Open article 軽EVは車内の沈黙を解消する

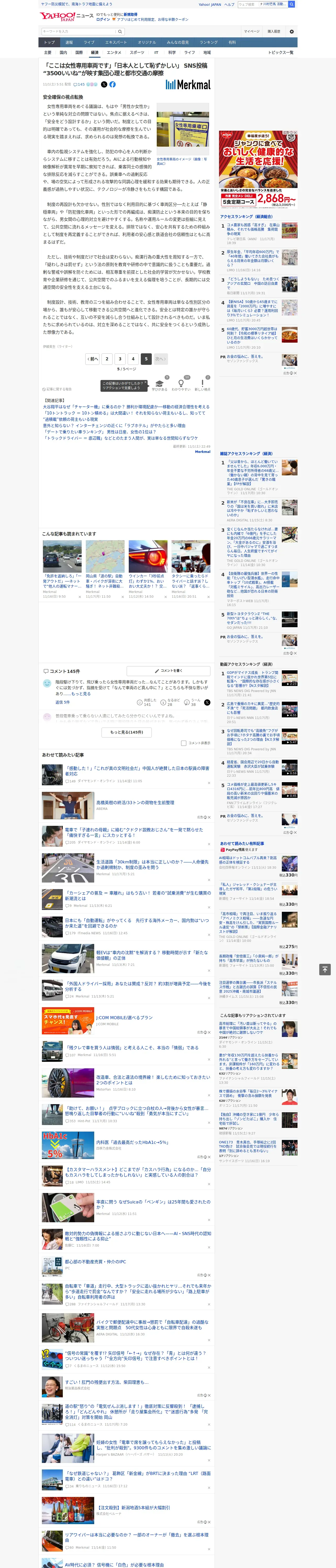pyautogui.click(x=152, y=956)
